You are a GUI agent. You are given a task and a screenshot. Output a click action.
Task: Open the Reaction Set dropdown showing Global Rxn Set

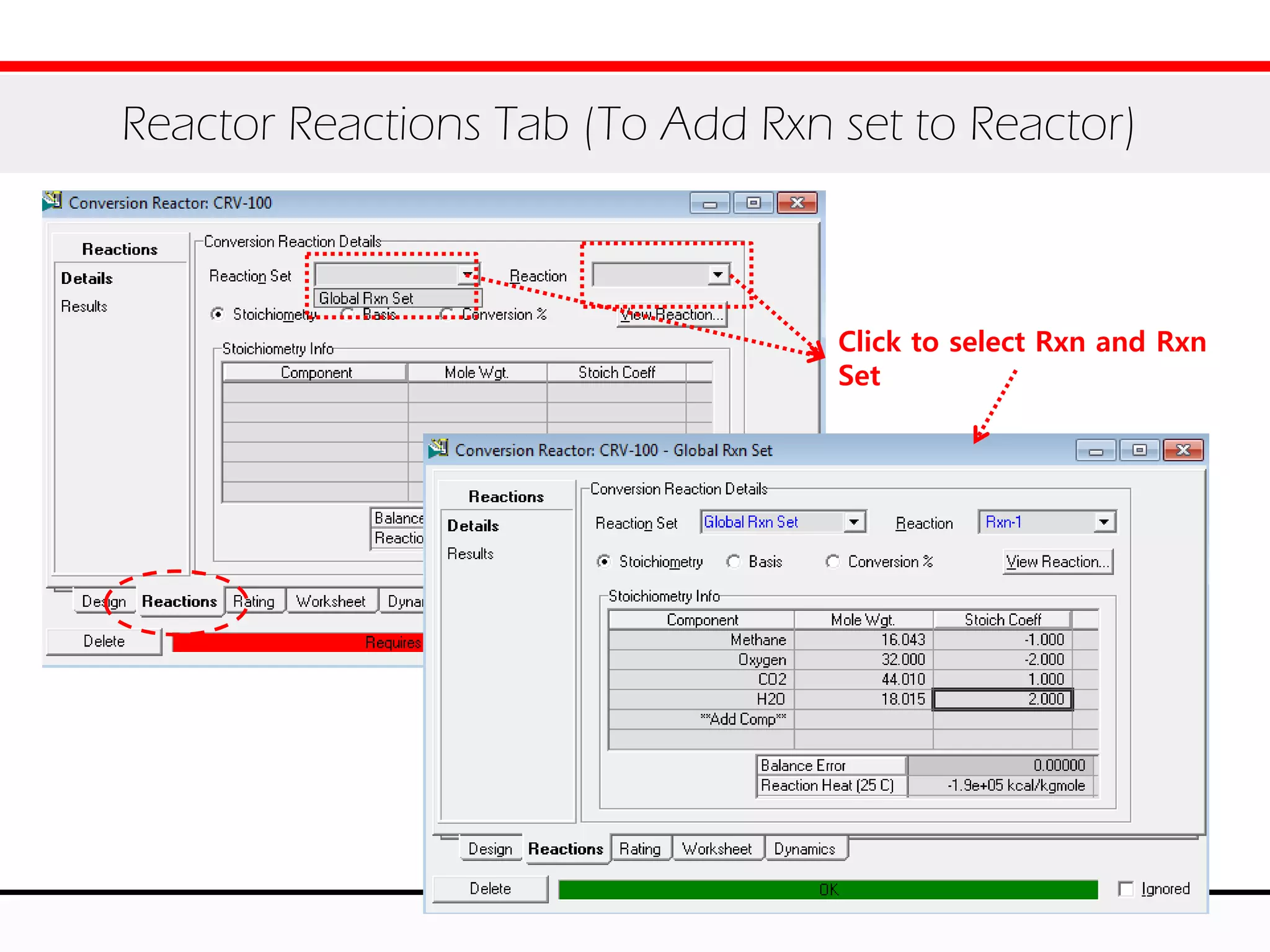854,522
